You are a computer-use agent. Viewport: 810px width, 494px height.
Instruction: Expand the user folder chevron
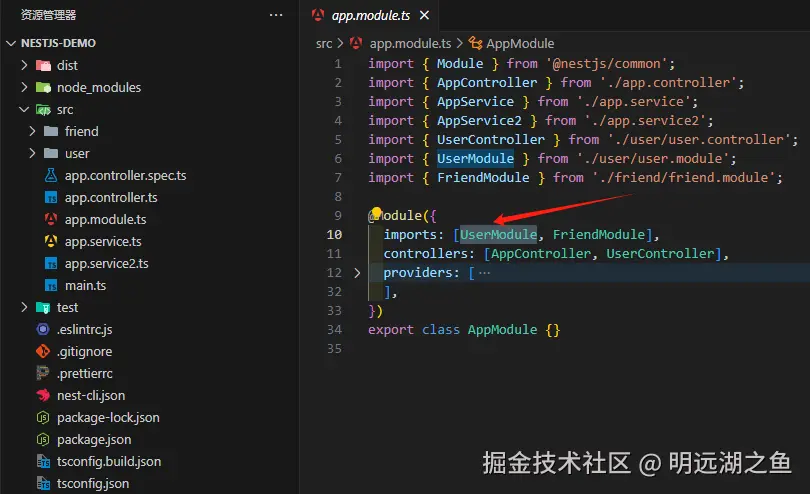click(32, 153)
